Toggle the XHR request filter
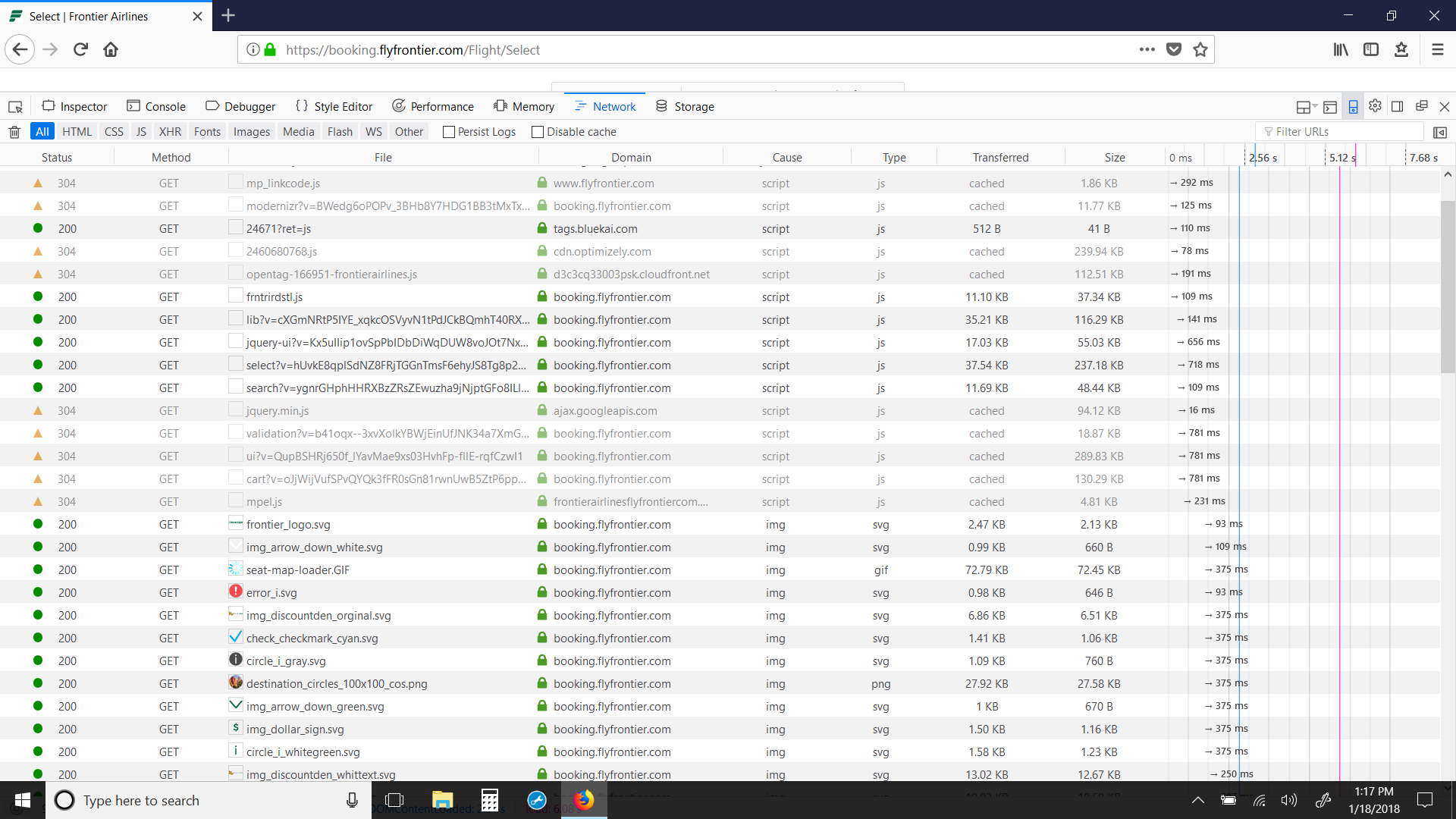This screenshot has width=1456, height=819. pyautogui.click(x=170, y=132)
